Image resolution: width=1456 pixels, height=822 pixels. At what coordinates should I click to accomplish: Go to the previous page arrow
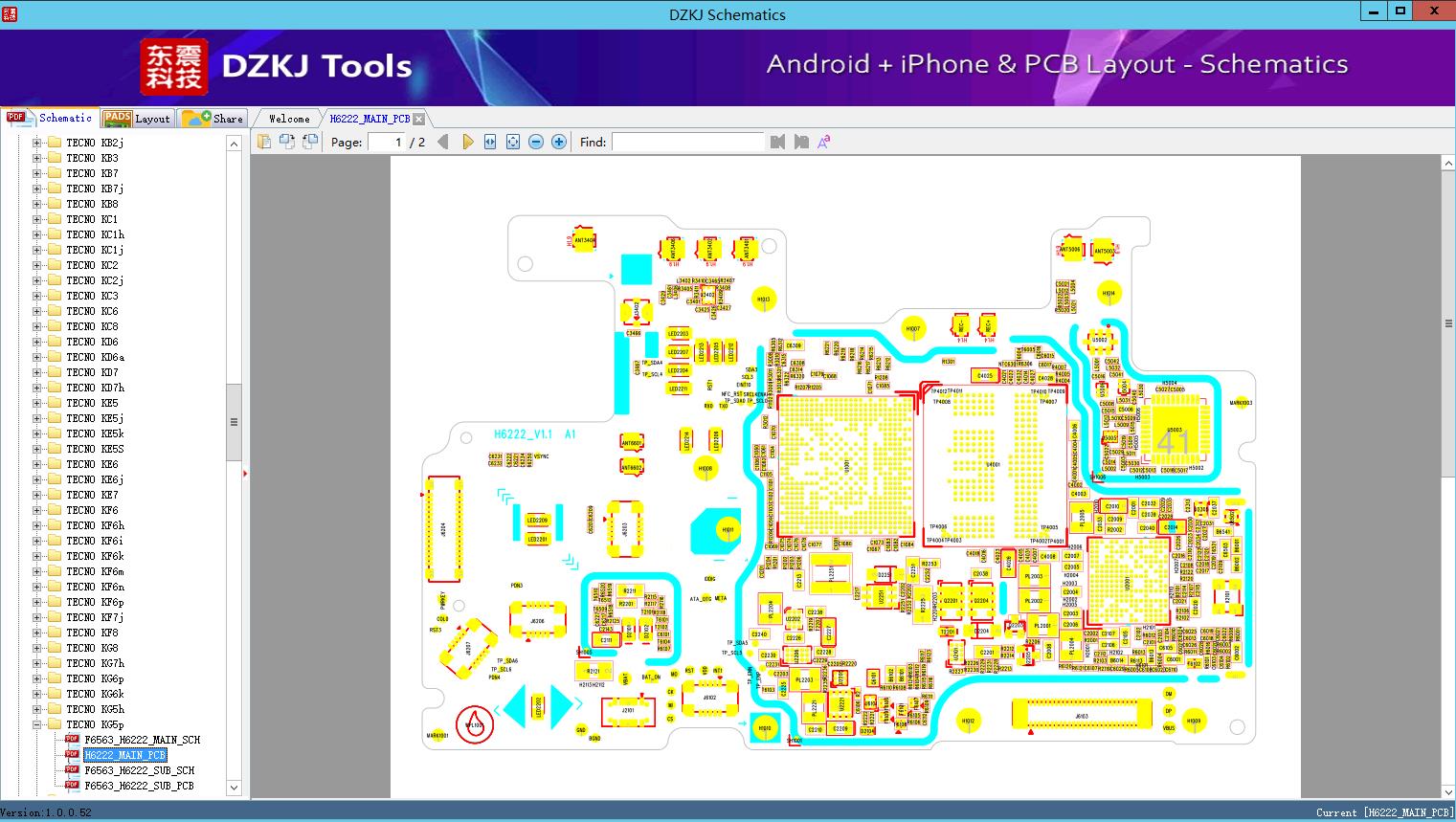(x=442, y=142)
